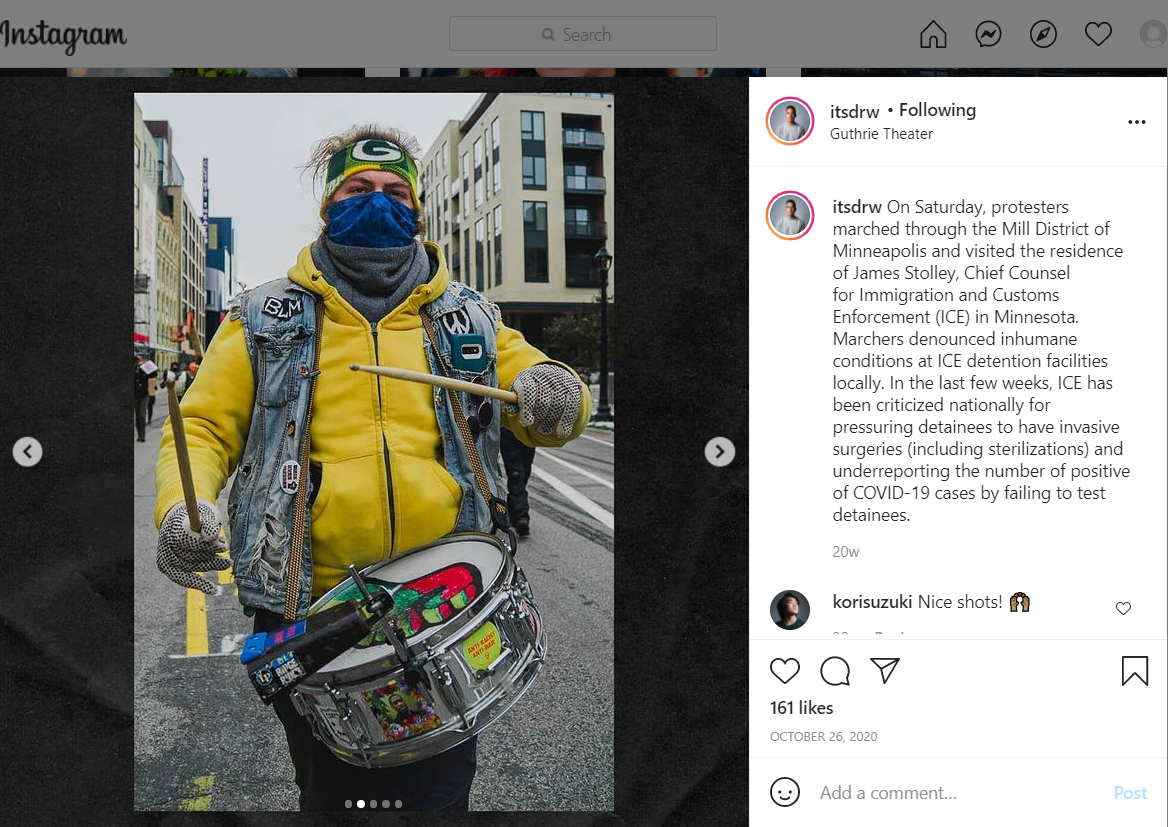Open the comment speech bubble icon
Viewport: 1168px width, 827px height.
point(835,671)
